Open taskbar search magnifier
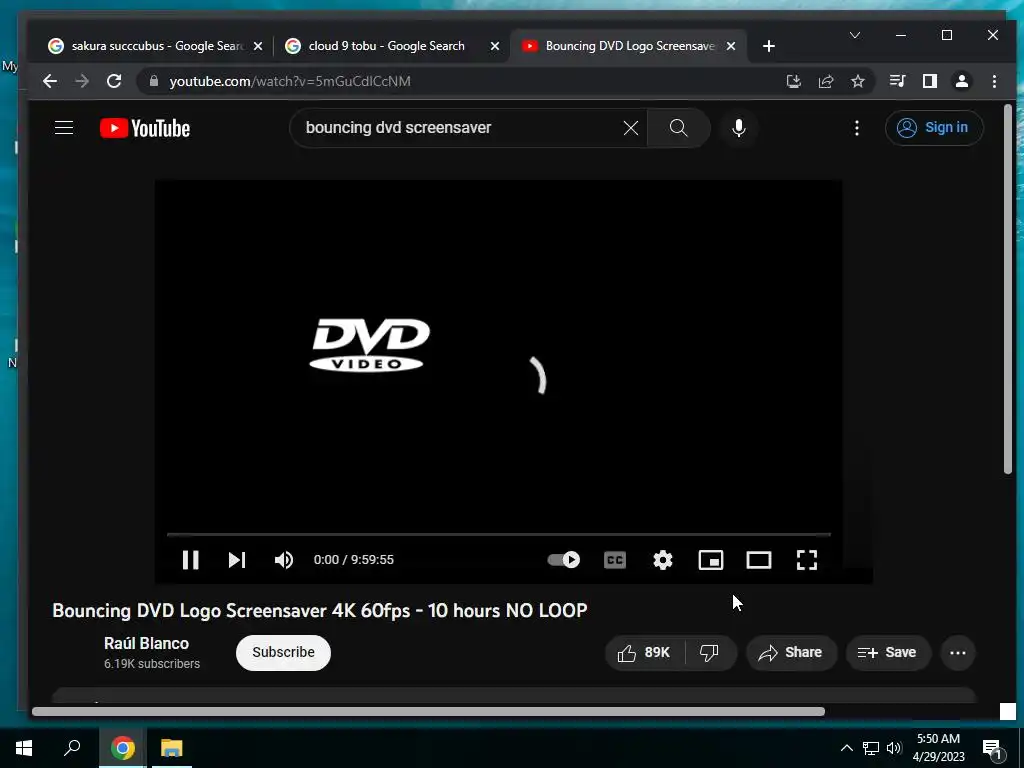The height and width of the screenshot is (768, 1024). pyautogui.click(x=72, y=748)
